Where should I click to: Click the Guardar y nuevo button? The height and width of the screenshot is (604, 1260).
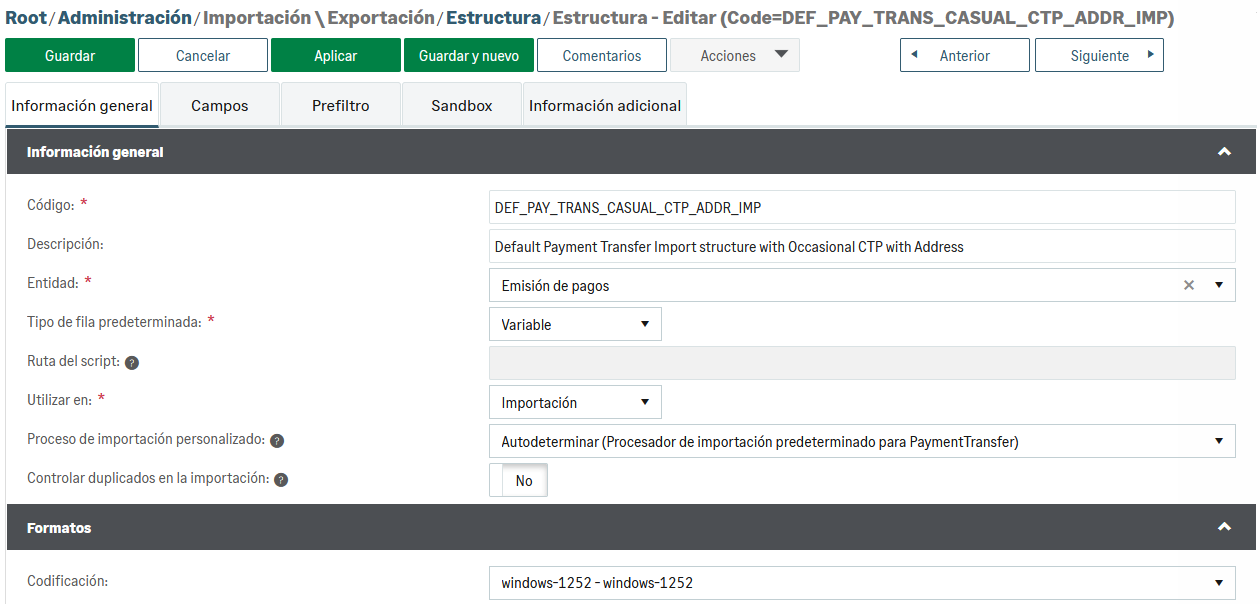[469, 56]
